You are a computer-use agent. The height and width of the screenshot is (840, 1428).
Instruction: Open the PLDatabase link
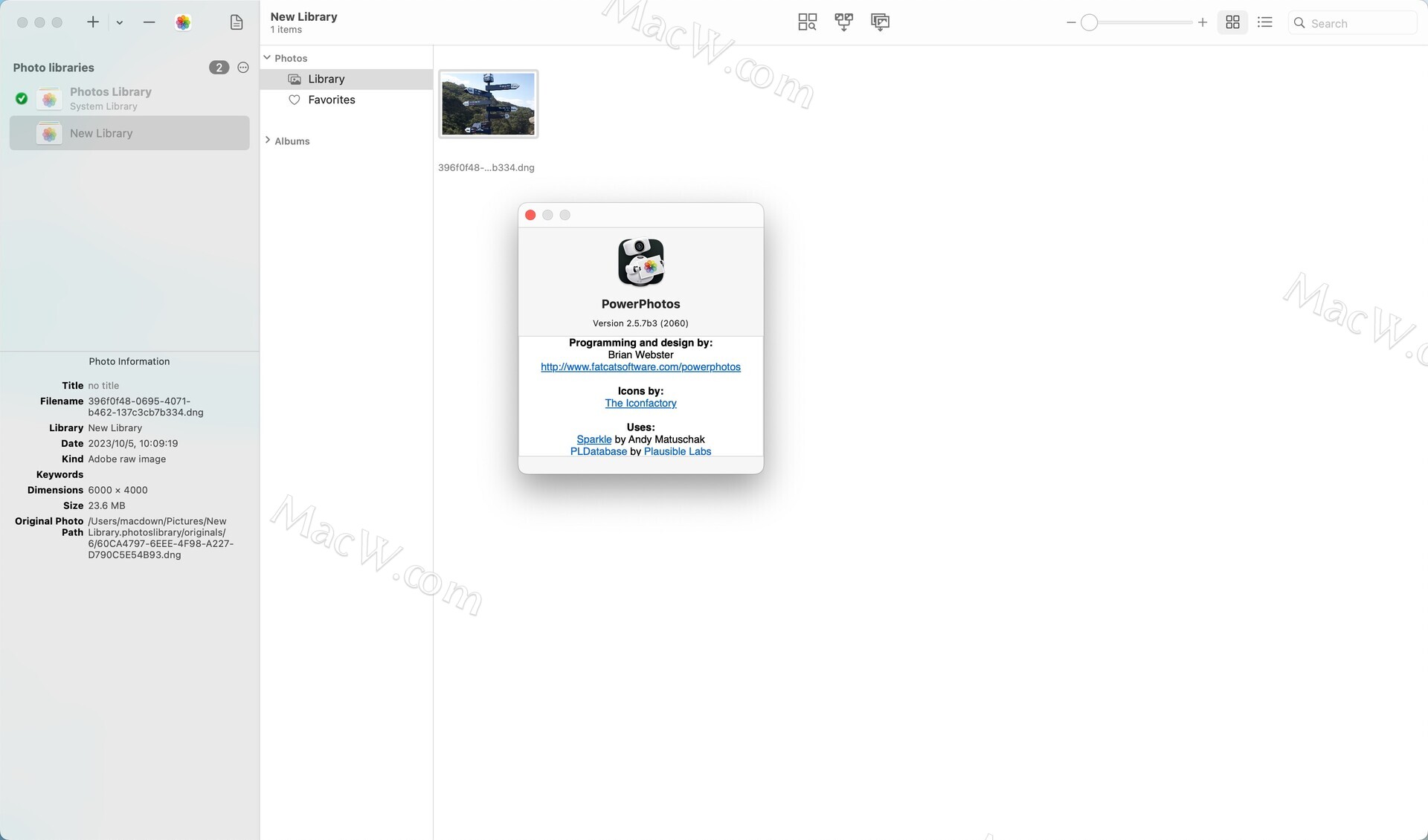[599, 451]
